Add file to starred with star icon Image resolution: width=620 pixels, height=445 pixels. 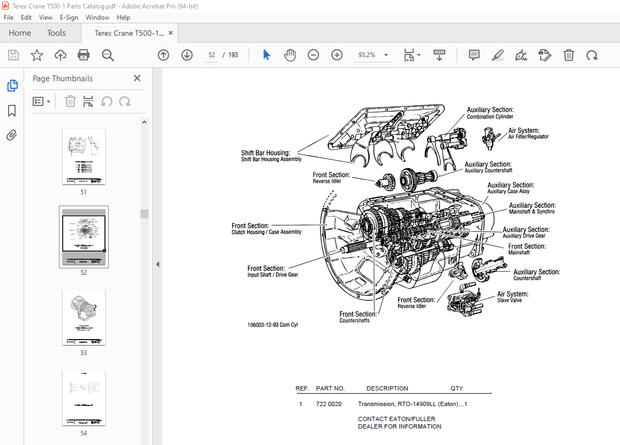coord(37,55)
